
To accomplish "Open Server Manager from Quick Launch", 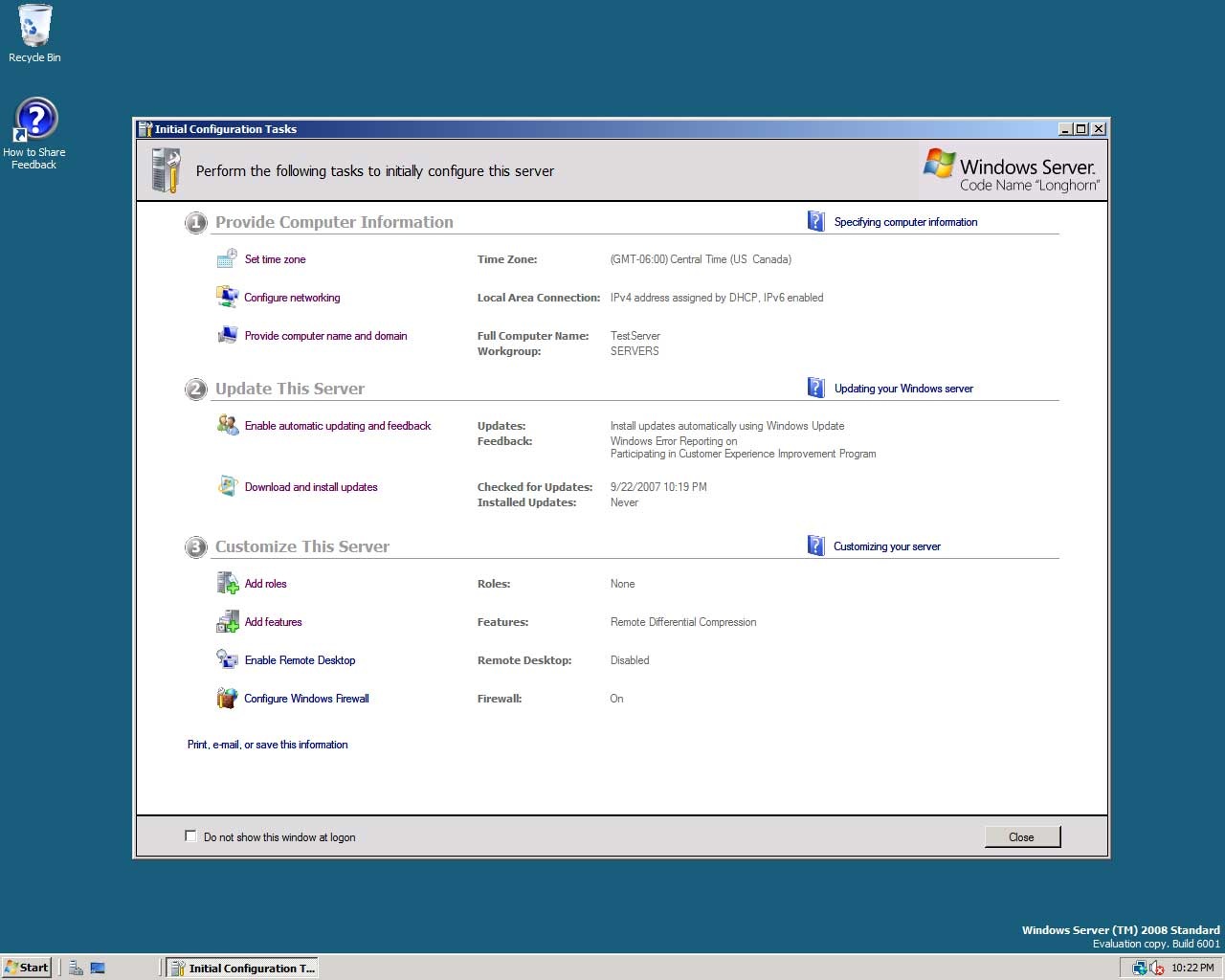I will point(76,968).
